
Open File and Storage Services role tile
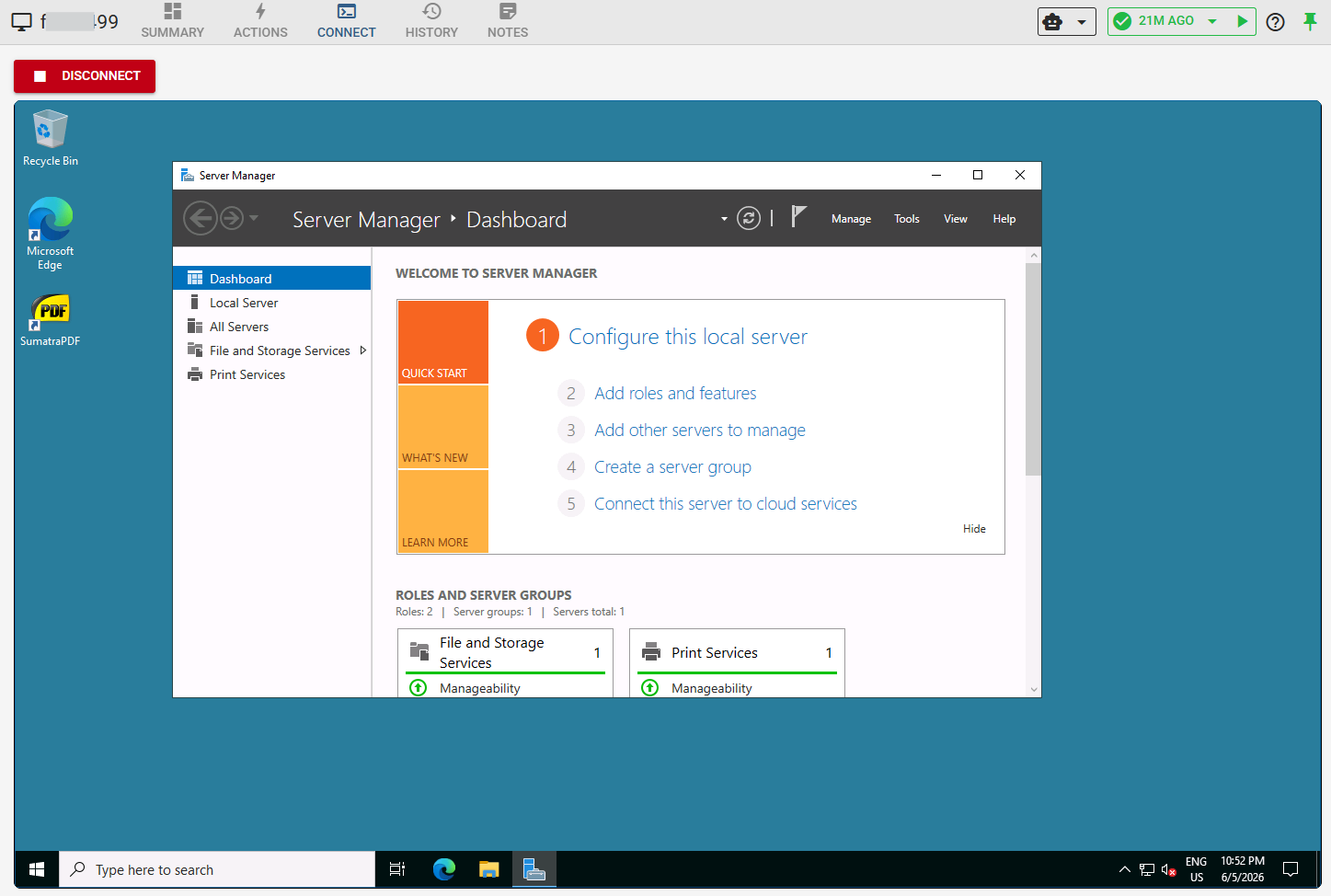505,652
